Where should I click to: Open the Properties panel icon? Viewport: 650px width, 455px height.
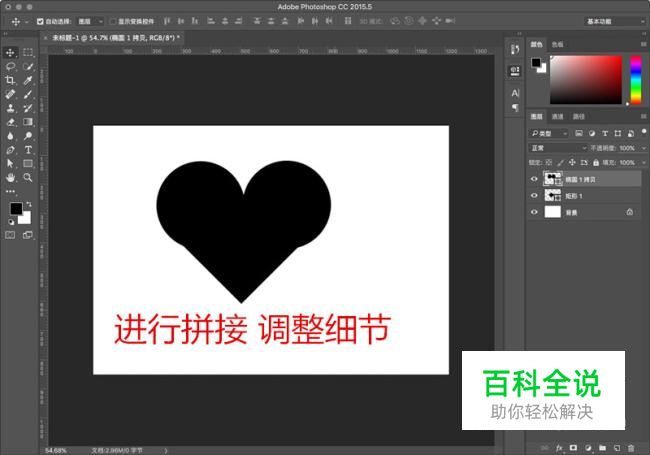pyautogui.click(x=515, y=71)
